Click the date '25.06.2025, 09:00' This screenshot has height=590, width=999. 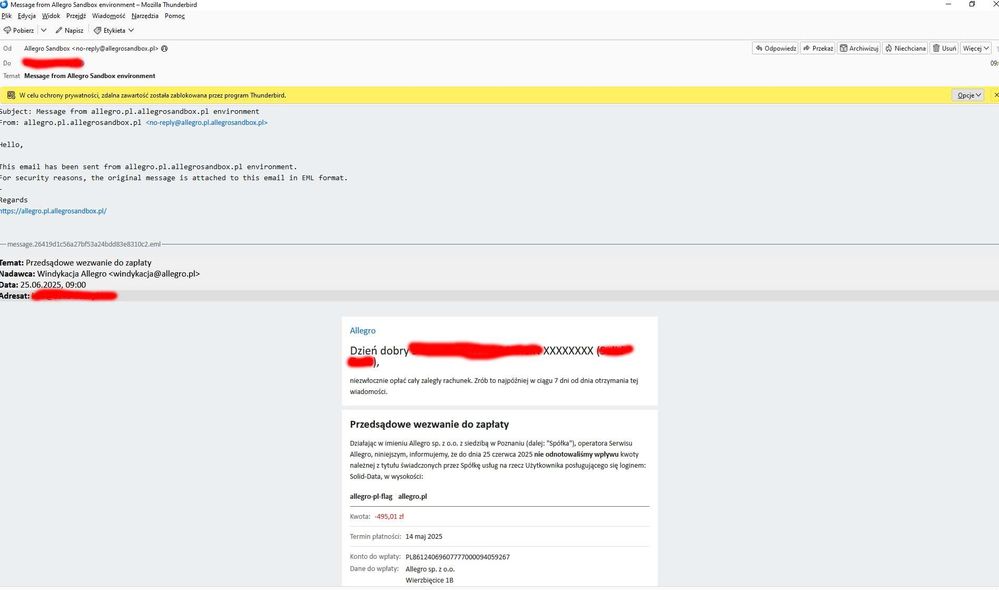[x=53, y=285]
